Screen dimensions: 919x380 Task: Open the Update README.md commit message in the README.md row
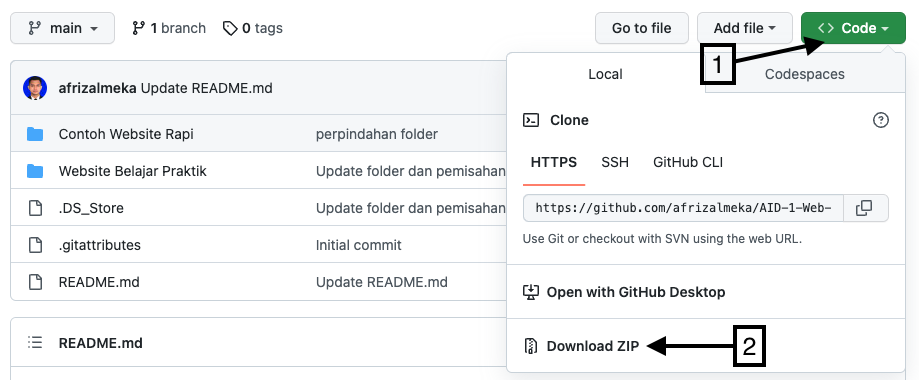382,282
